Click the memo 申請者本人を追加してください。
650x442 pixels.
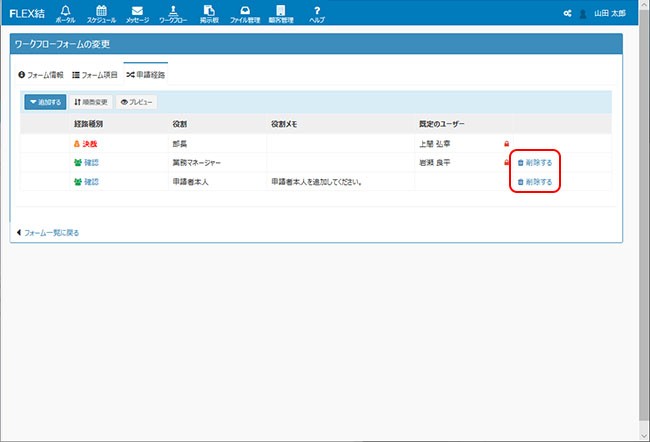click(317, 182)
